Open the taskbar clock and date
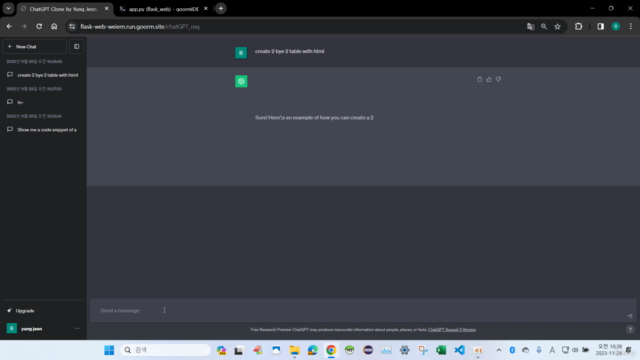Viewport: 640px width, 360px height. [610, 350]
